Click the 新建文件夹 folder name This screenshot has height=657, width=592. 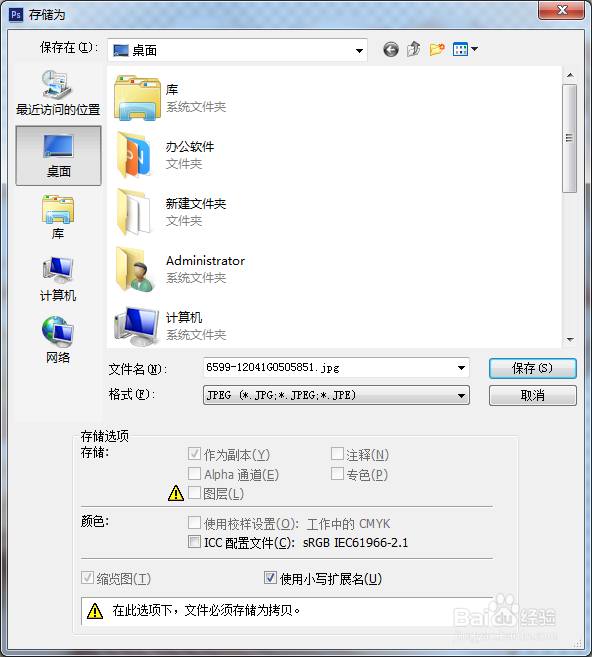(x=196, y=204)
